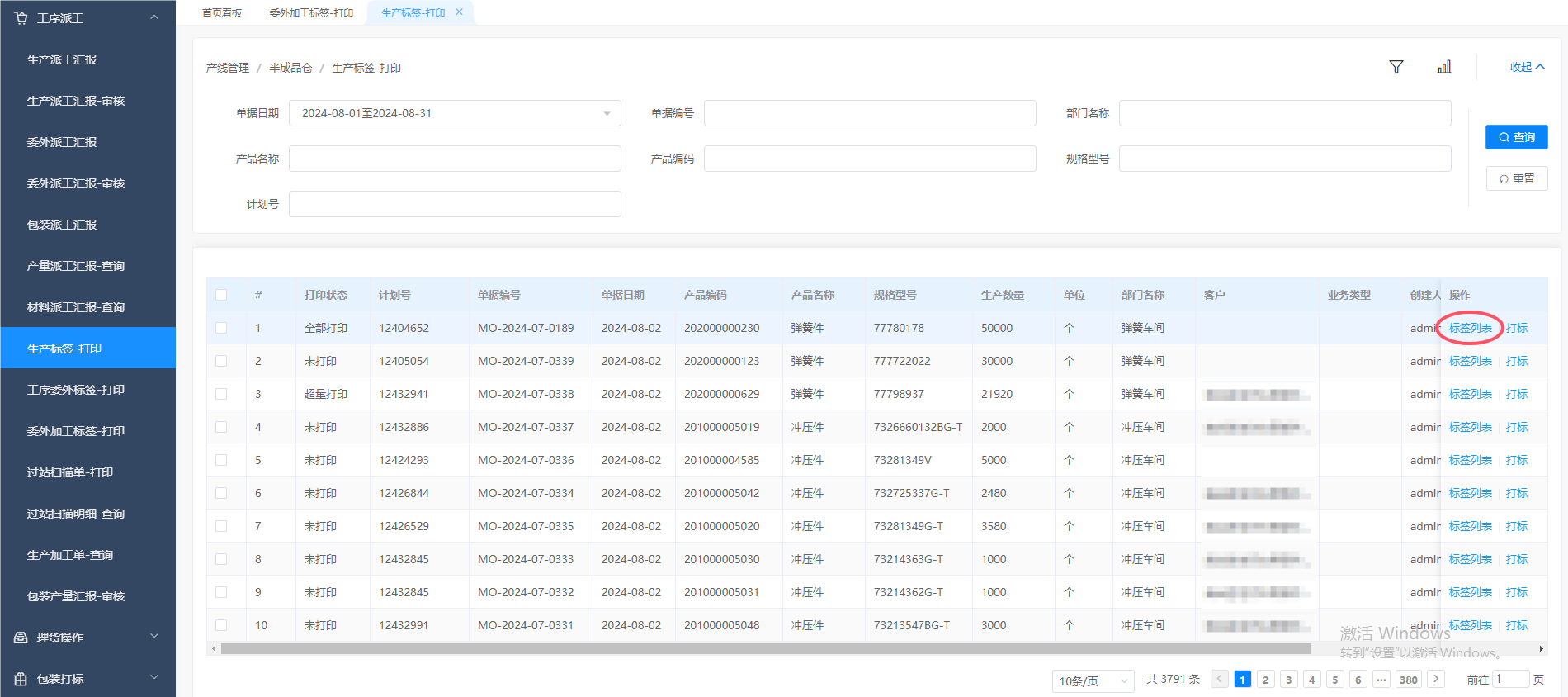The height and width of the screenshot is (697, 1568).
Task: Jump to page 380
Action: click(x=1409, y=680)
